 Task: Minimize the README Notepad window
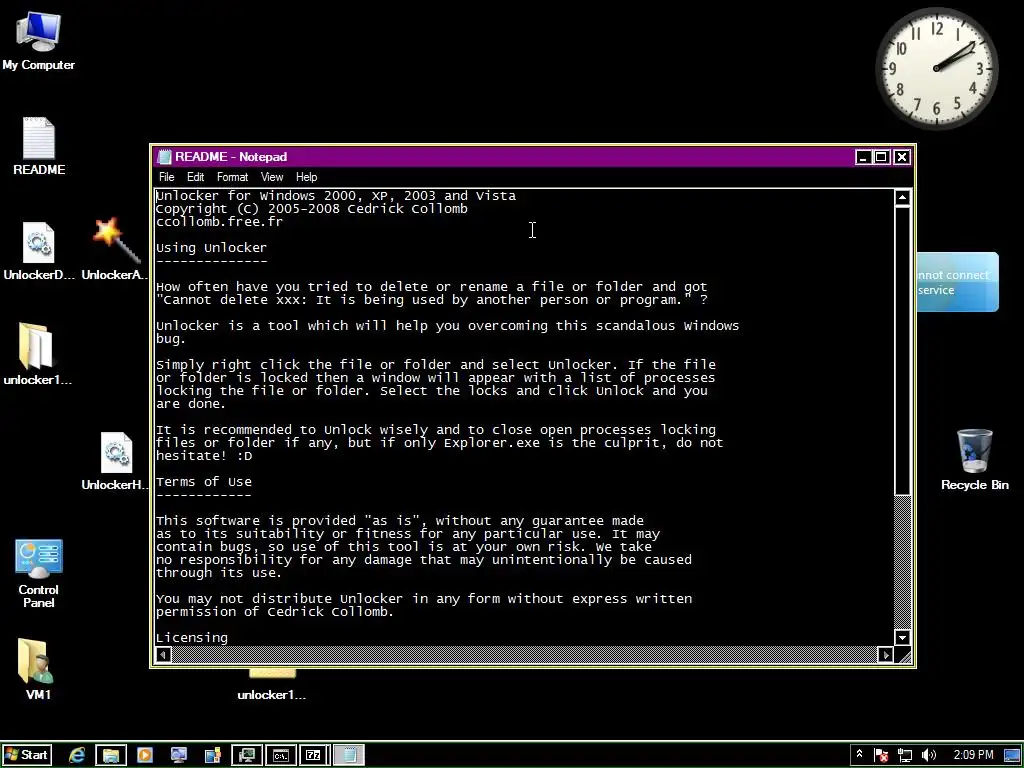click(863, 157)
